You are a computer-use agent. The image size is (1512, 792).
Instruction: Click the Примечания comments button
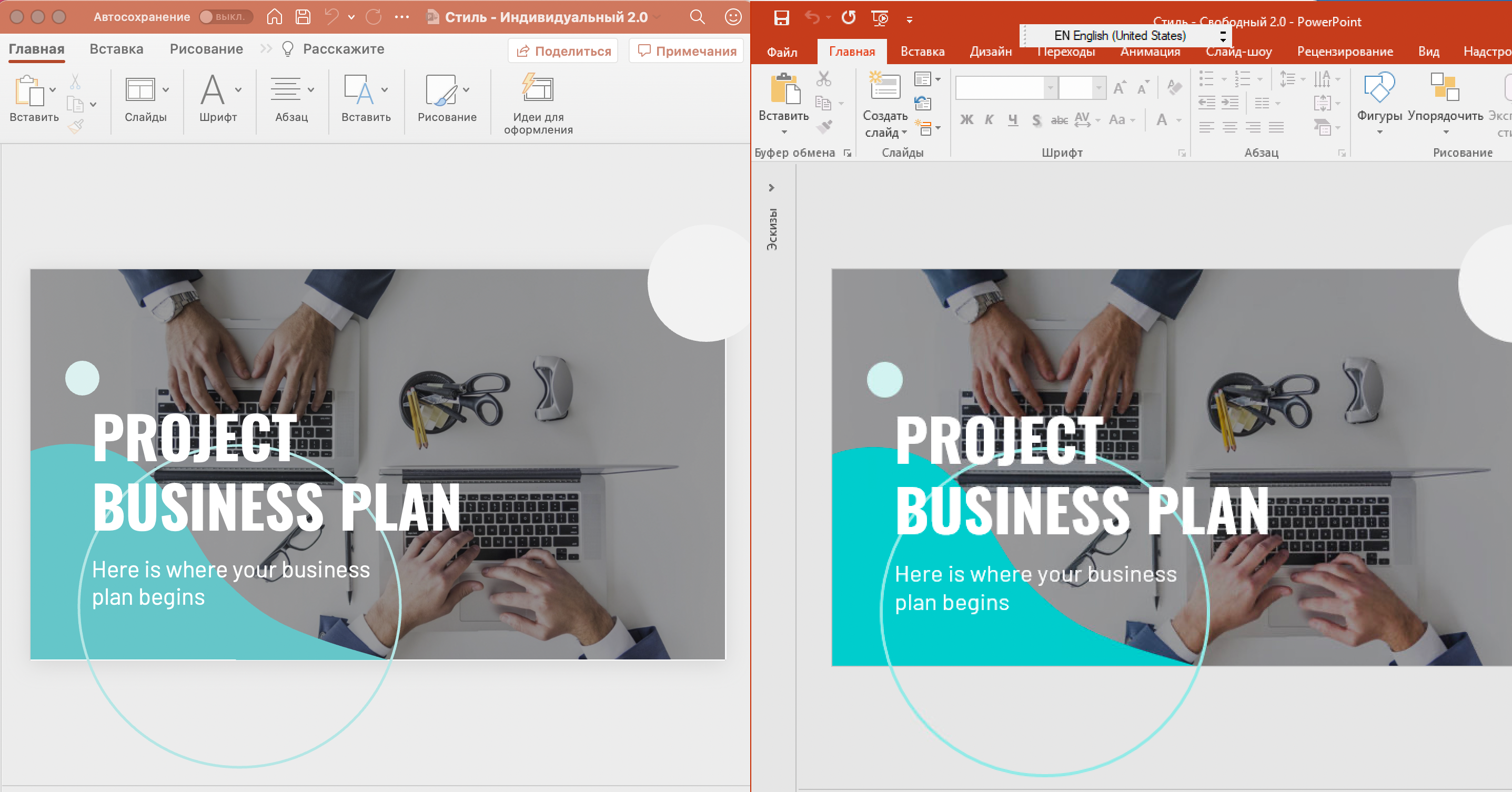tap(686, 51)
